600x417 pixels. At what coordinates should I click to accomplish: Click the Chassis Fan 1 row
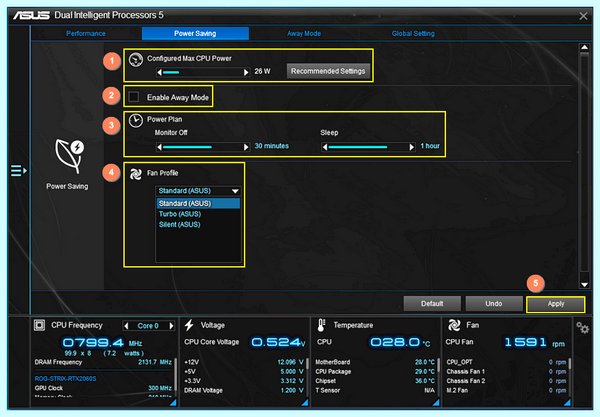tap(506, 371)
